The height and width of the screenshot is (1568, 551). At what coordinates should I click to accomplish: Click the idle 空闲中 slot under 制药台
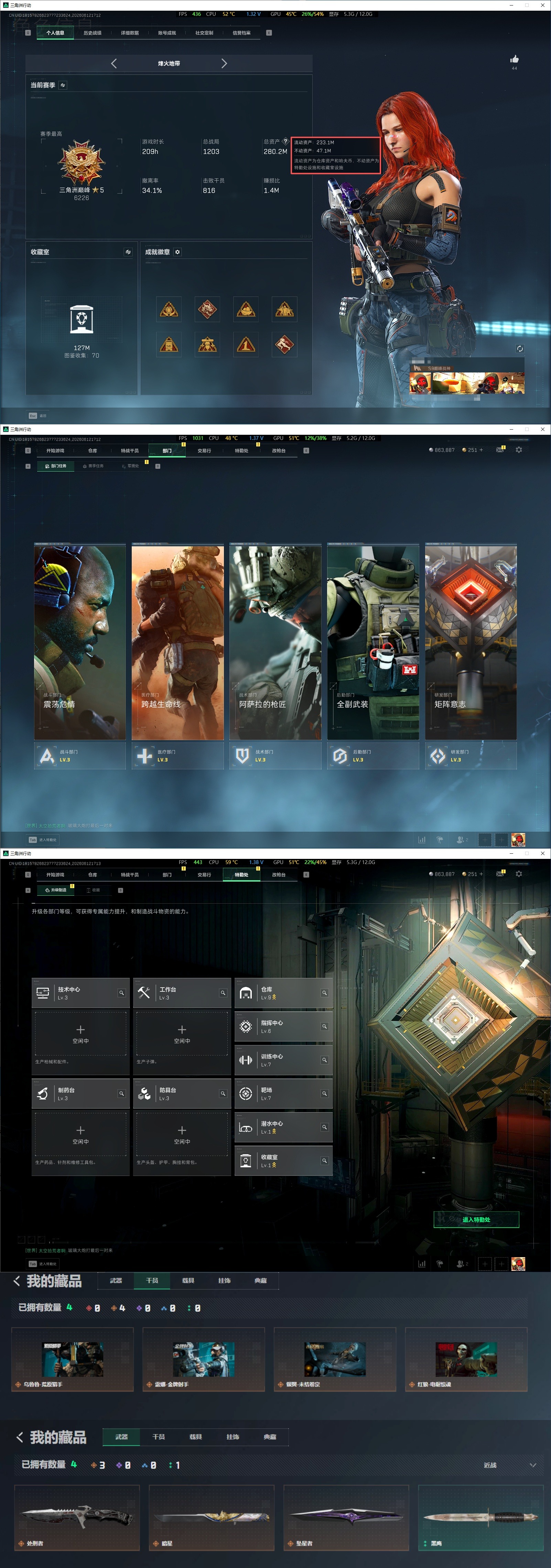point(81,1135)
